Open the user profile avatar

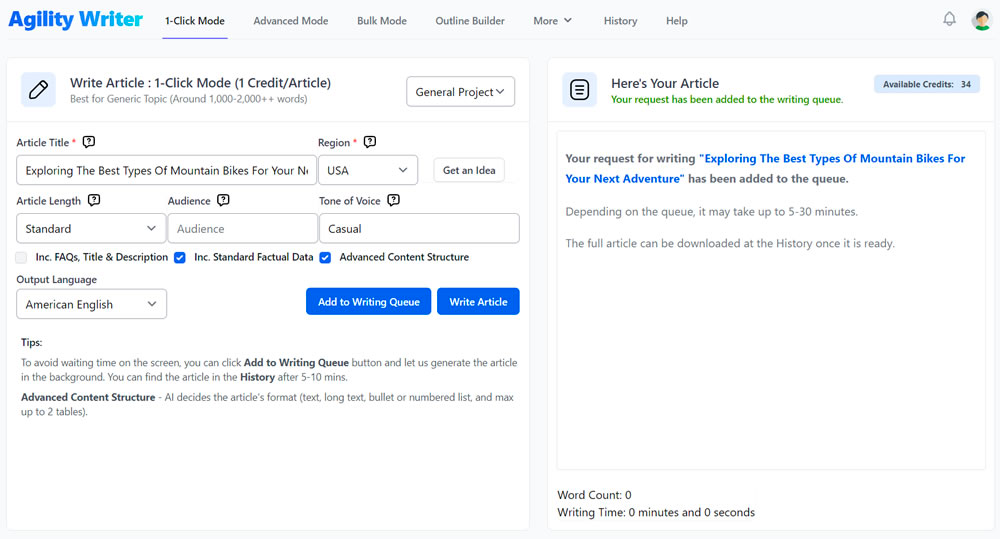981,20
